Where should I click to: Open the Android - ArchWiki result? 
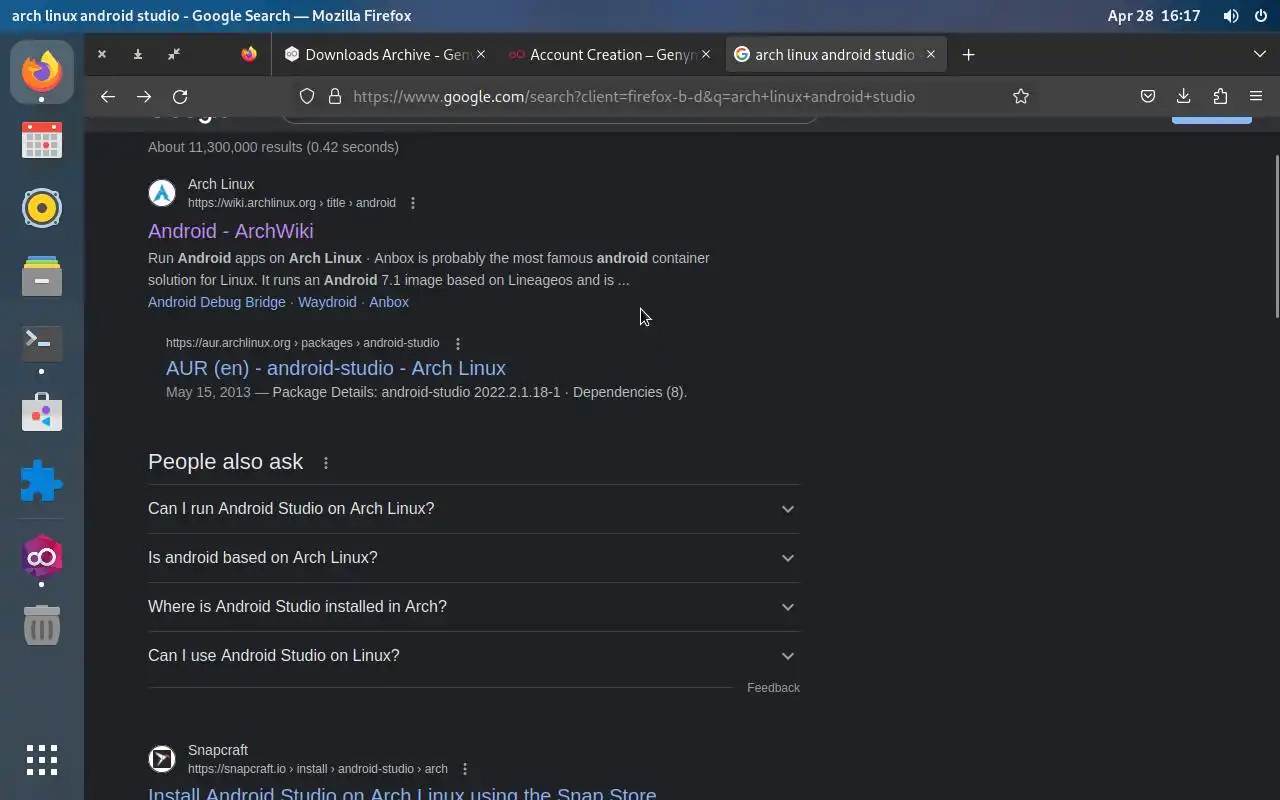[x=231, y=231]
